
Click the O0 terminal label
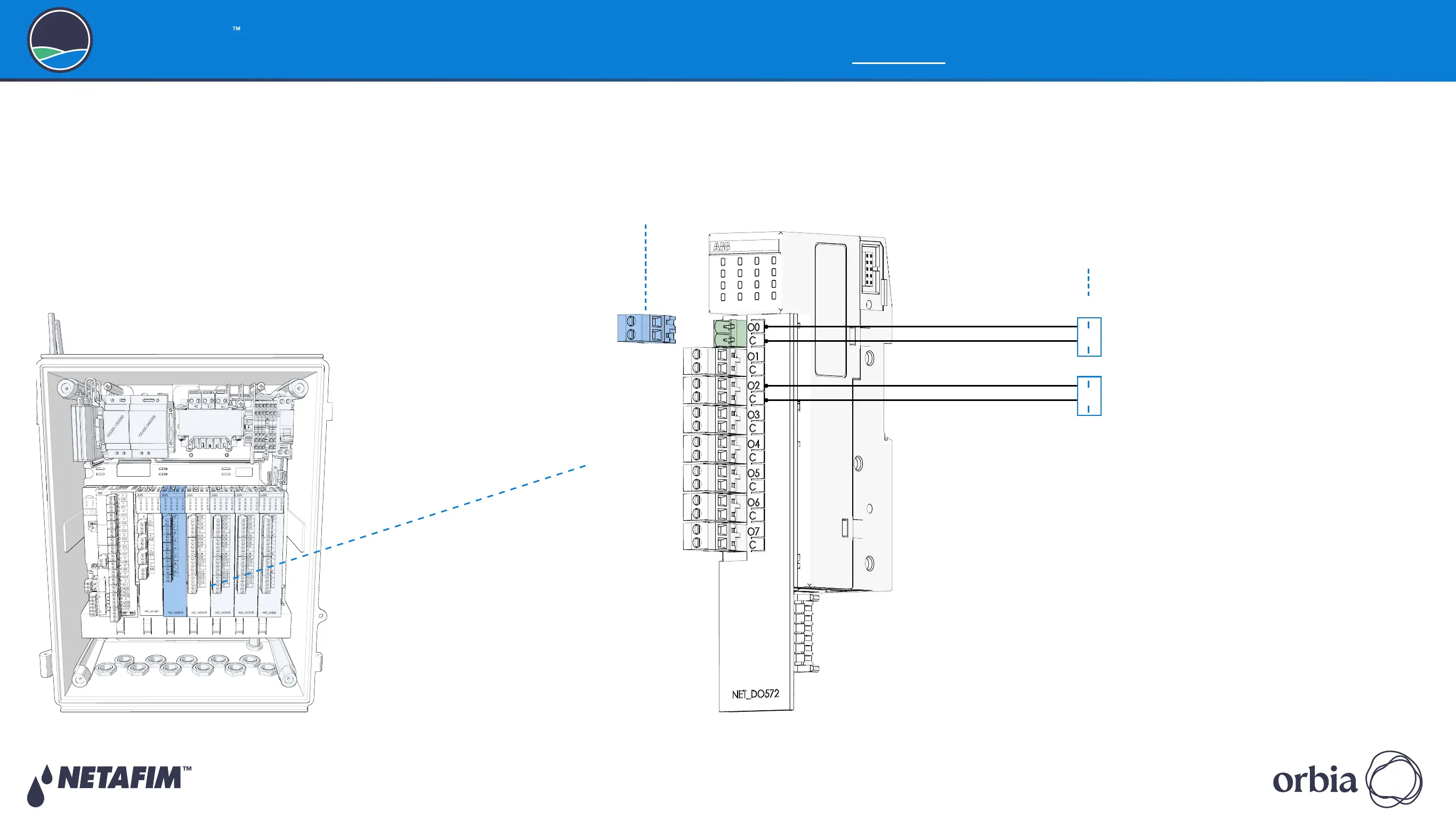coord(754,327)
